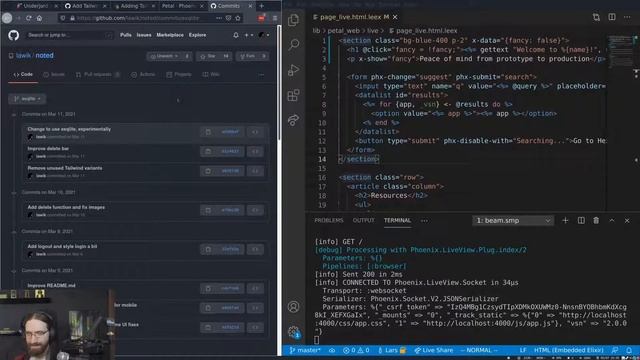Open VS Code notifications bell in status bar
The image size is (640, 360).
pos(629,350)
